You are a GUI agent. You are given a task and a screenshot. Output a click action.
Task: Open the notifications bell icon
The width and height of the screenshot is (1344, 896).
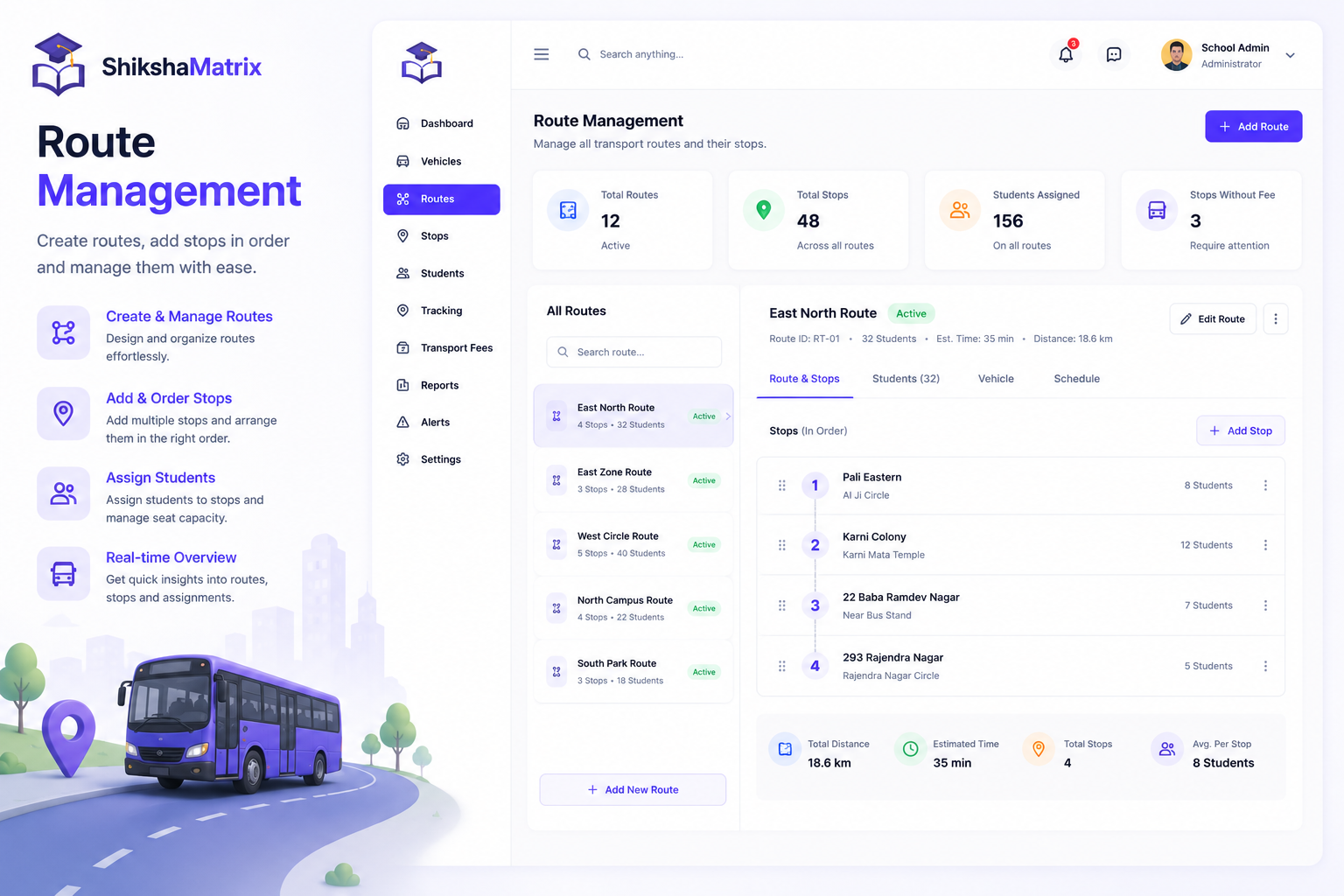[x=1066, y=54]
